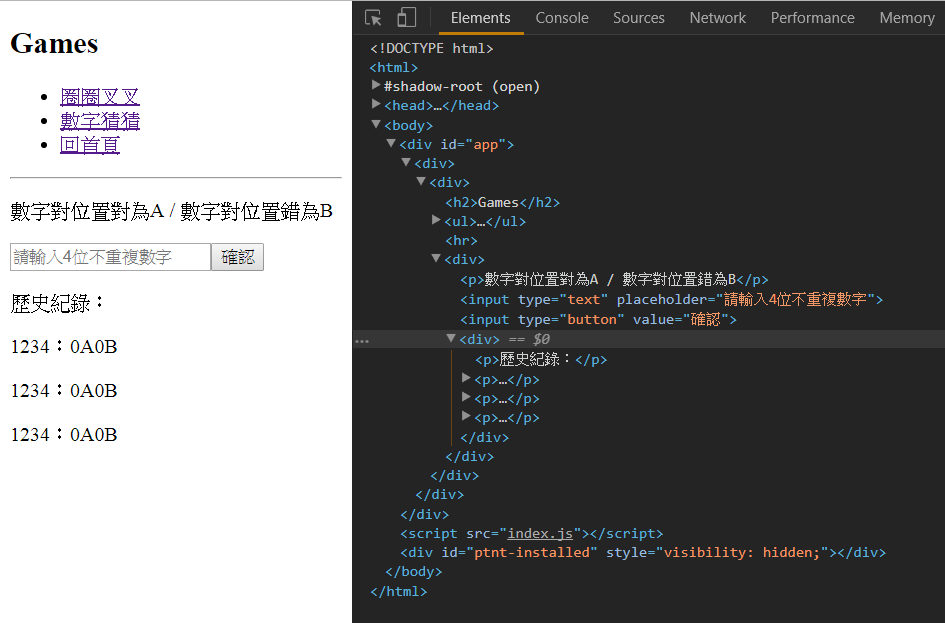The image size is (945, 623).
Task: Open the 圈圈叉叉 game link
Action: [99, 96]
